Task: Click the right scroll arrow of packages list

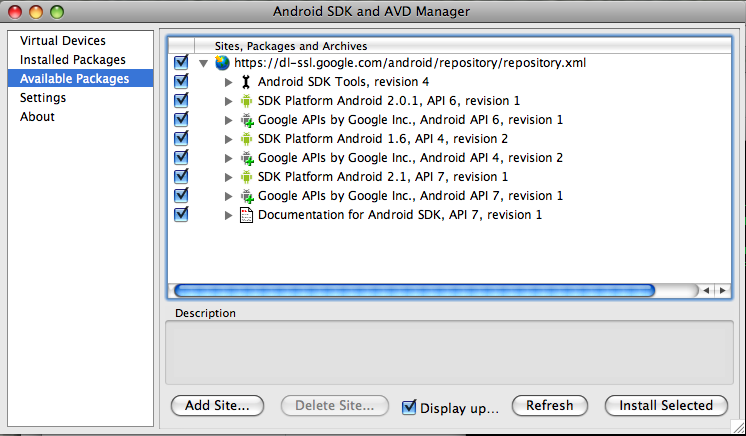Action: pyautogui.click(x=723, y=290)
